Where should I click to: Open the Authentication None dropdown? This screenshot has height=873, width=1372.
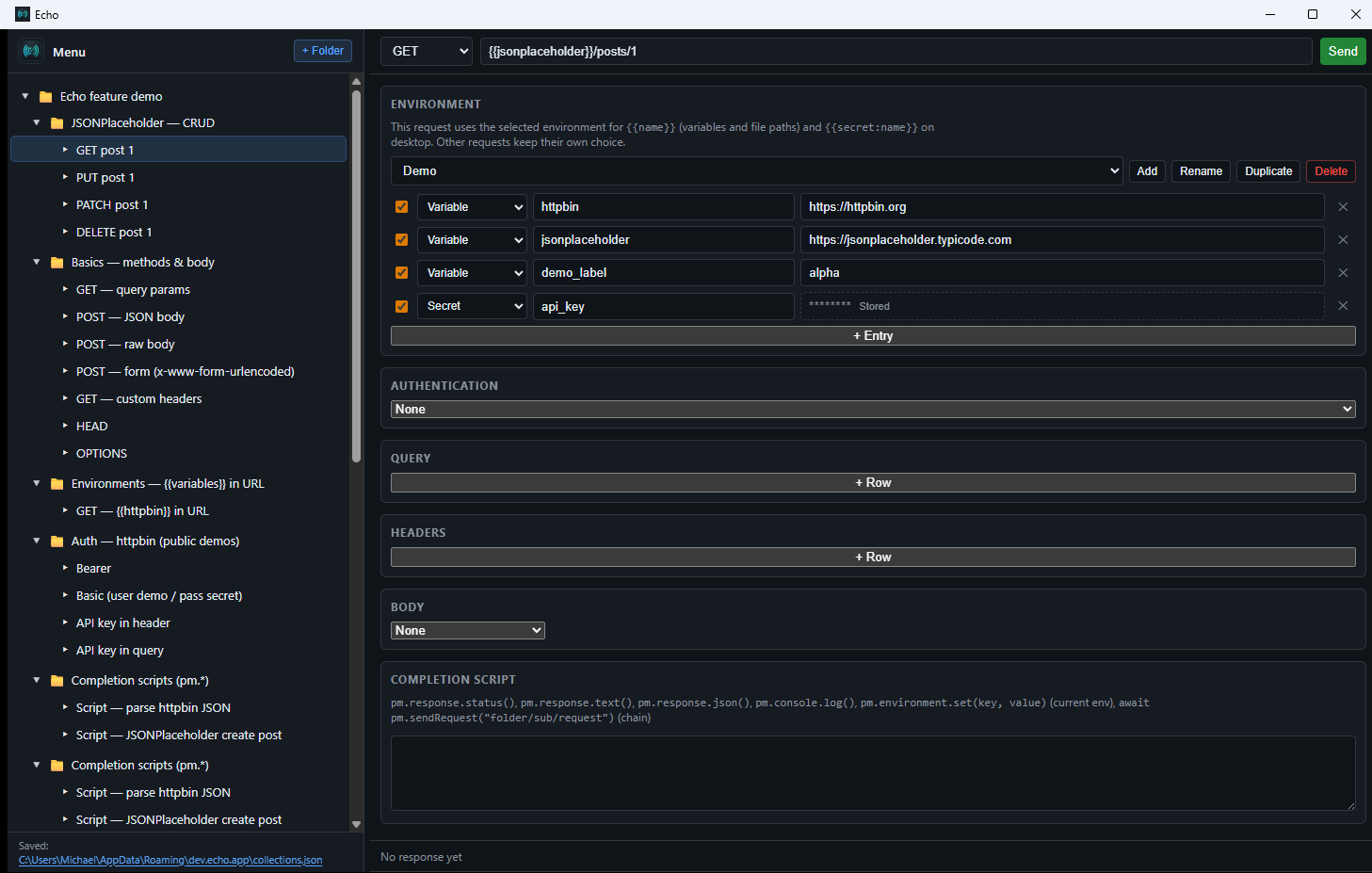(x=873, y=409)
